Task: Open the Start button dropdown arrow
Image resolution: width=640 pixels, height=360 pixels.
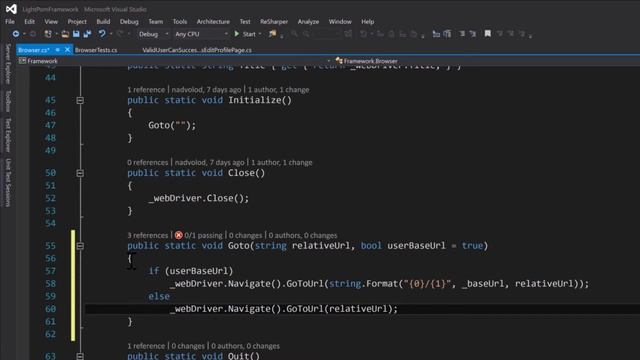Action: [x=260, y=34]
